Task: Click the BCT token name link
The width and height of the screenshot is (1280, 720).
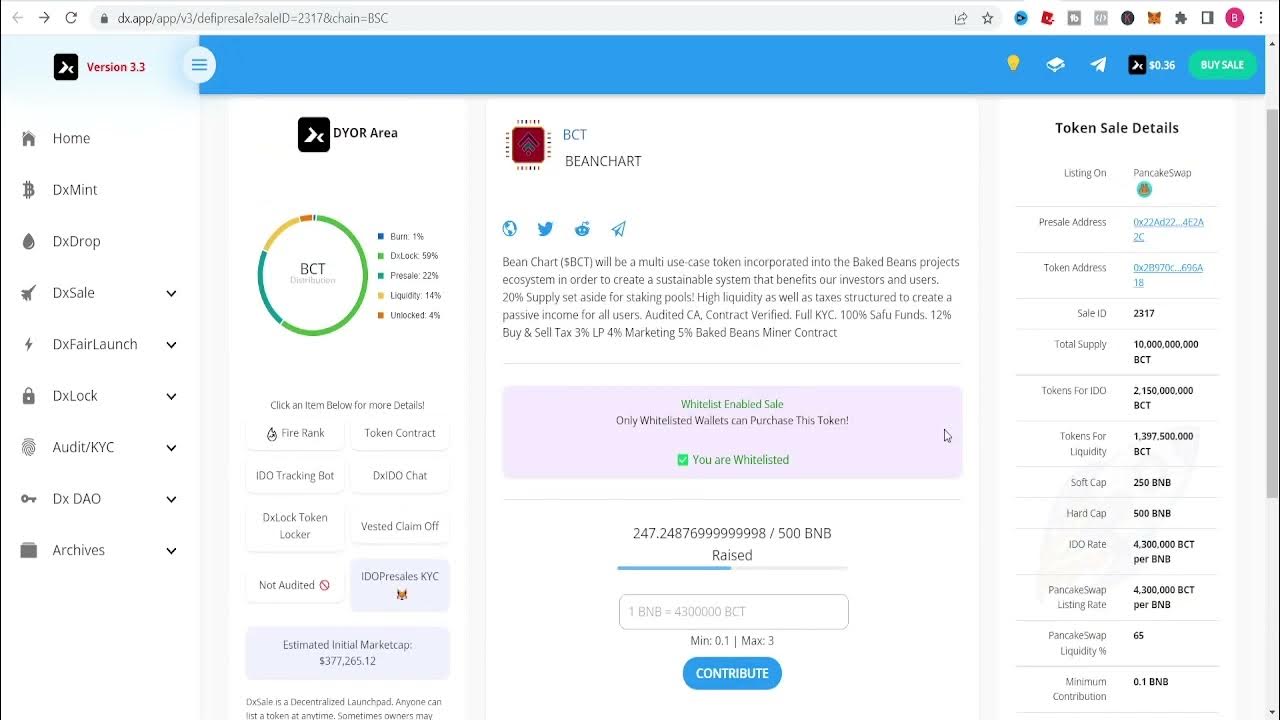Action: click(574, 134)
